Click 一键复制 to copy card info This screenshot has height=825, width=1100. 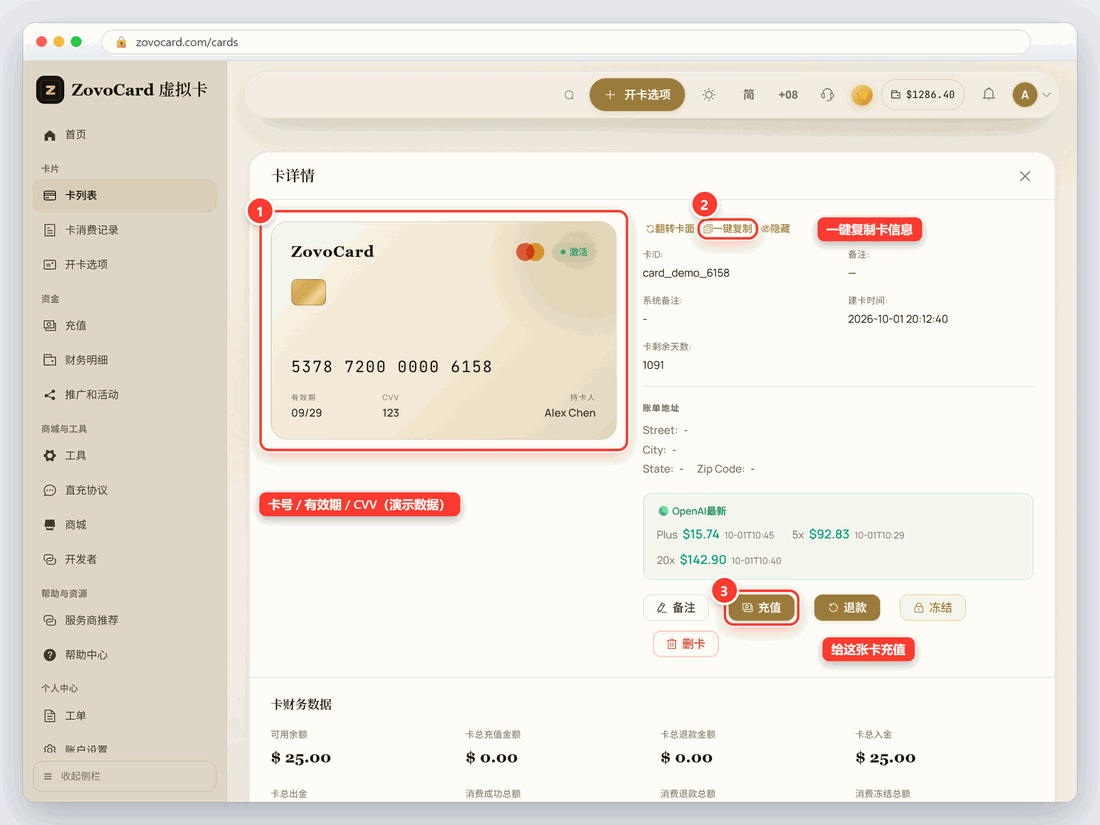coord(727,229)
